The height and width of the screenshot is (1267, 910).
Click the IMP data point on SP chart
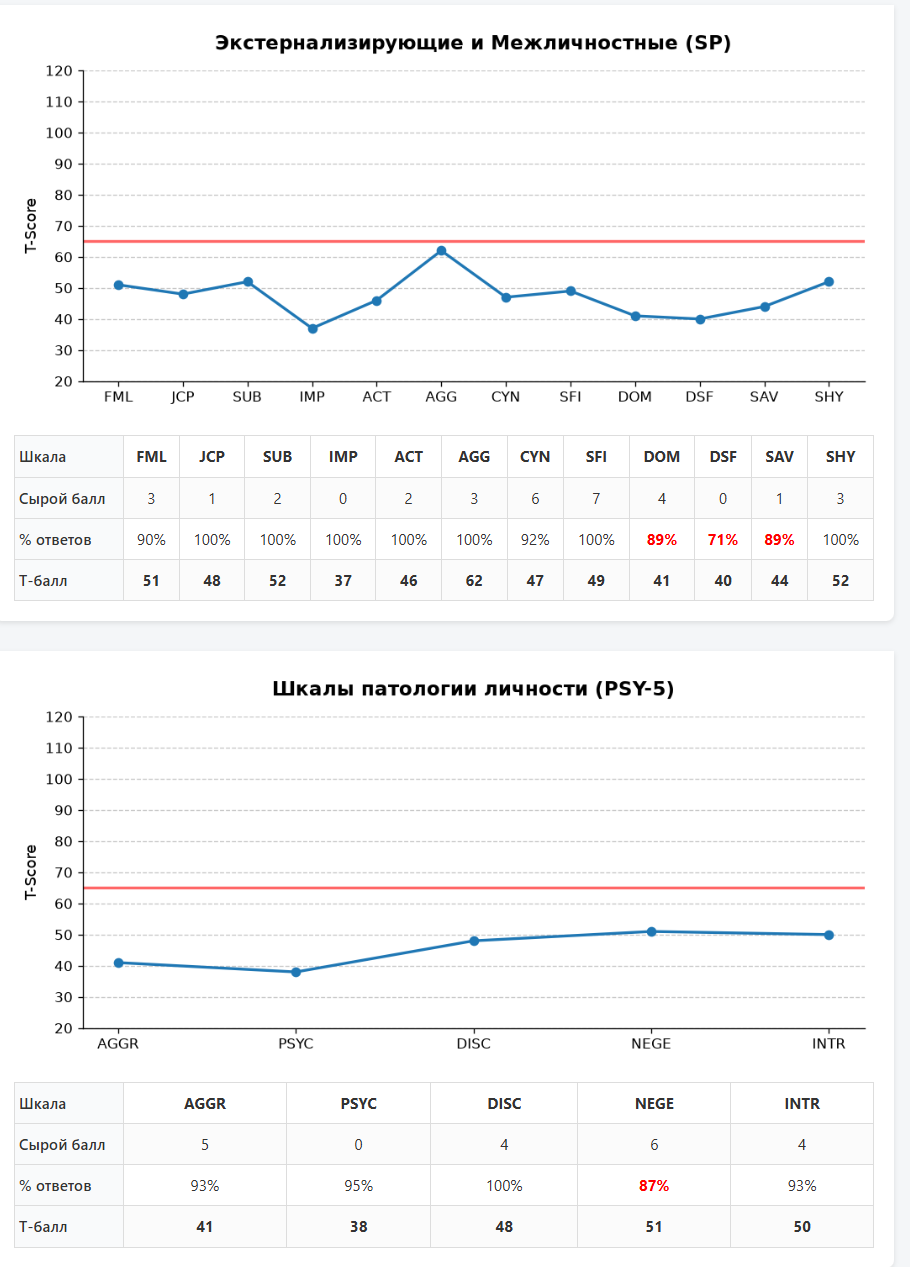312,328
